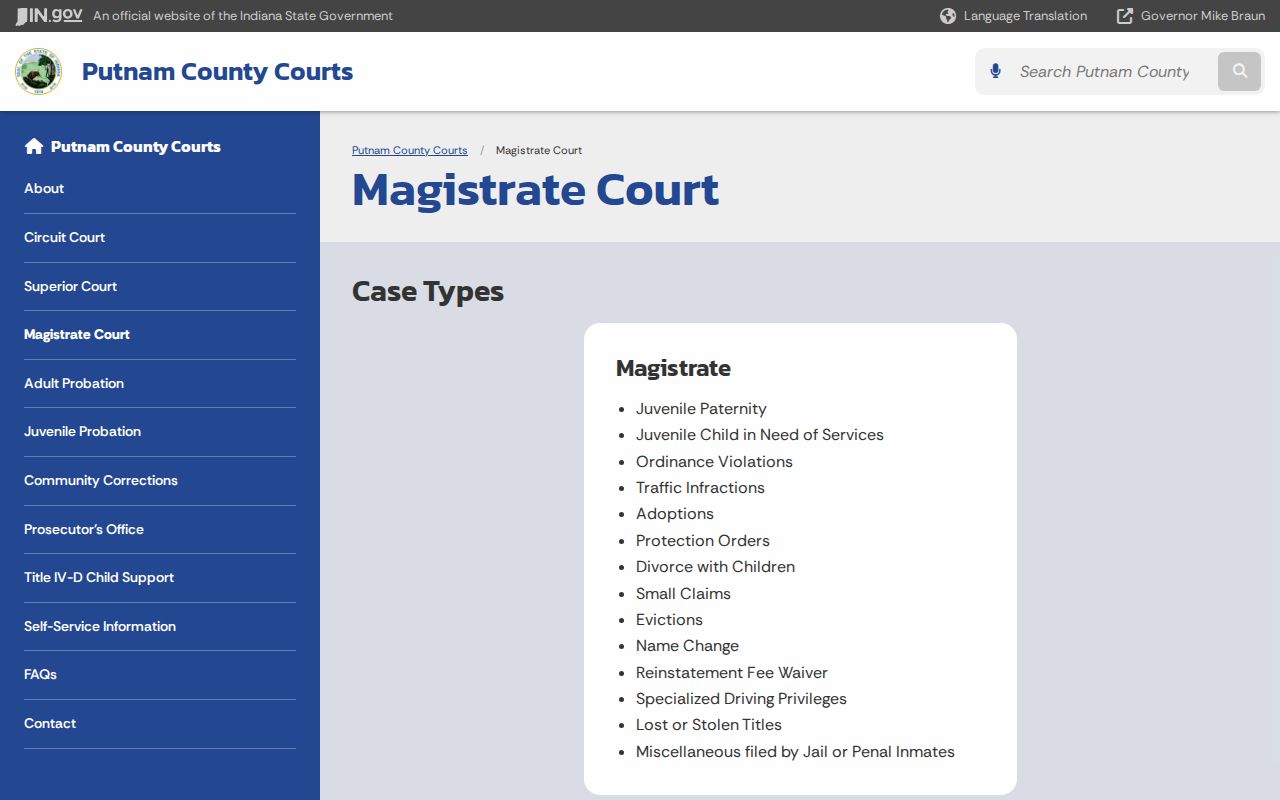Click Traffic Infractions list item
Image resolution: width=1280 pixels, height=800 pixels.
pyautogui.click(x=700, y=488)
